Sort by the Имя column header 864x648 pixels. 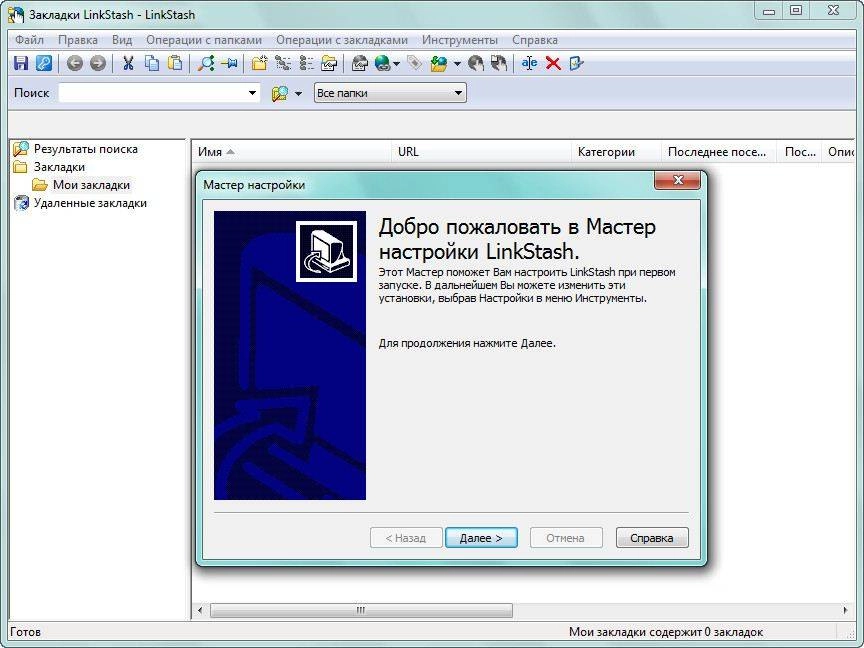click(x=292, y=152)
